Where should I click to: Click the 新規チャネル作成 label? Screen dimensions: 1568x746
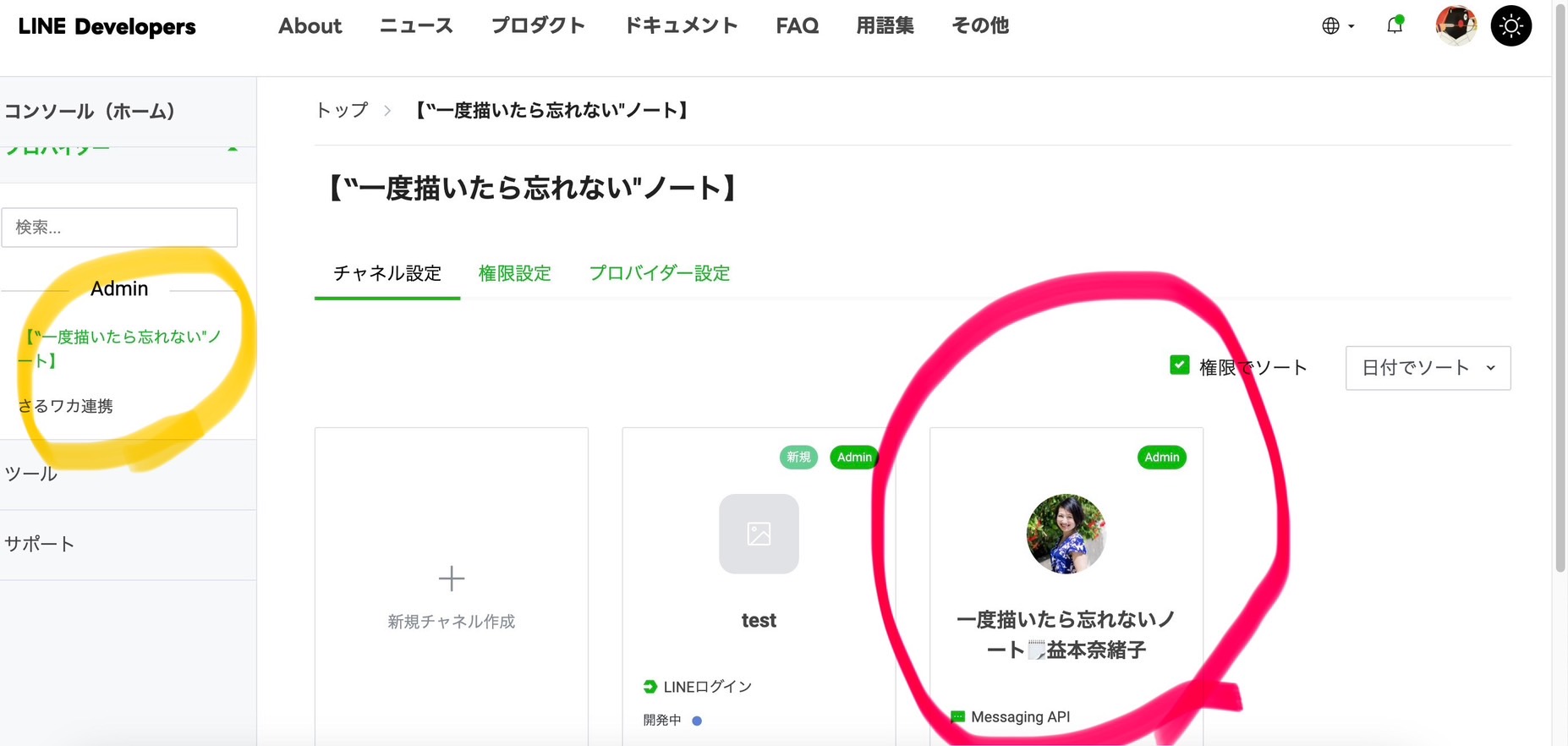(452, 622)
